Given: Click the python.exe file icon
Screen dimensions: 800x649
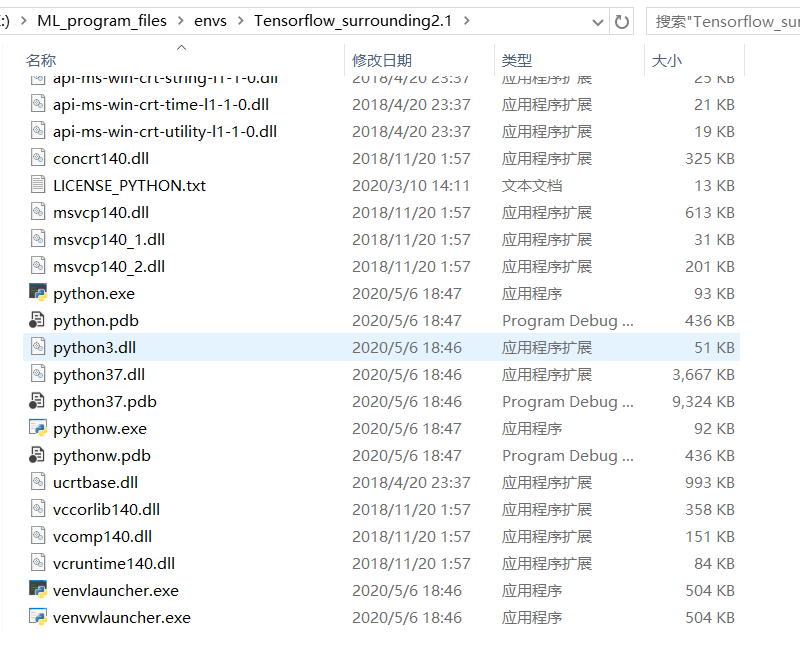Looking at the screenshot, I should click(x=38, y=292).
